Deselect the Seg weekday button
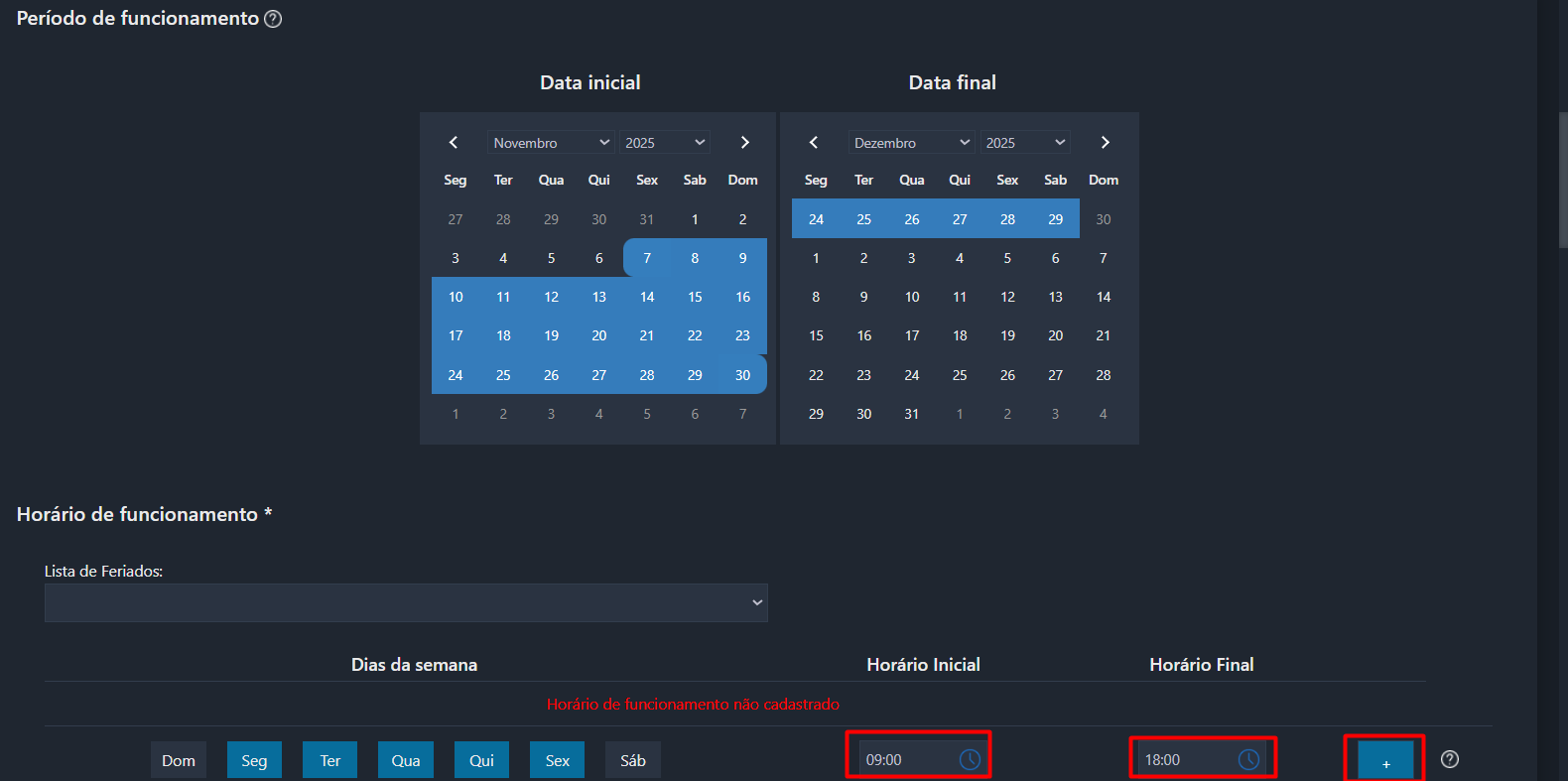The height and width of the screenshot is (781, 1568). point(254,760)
